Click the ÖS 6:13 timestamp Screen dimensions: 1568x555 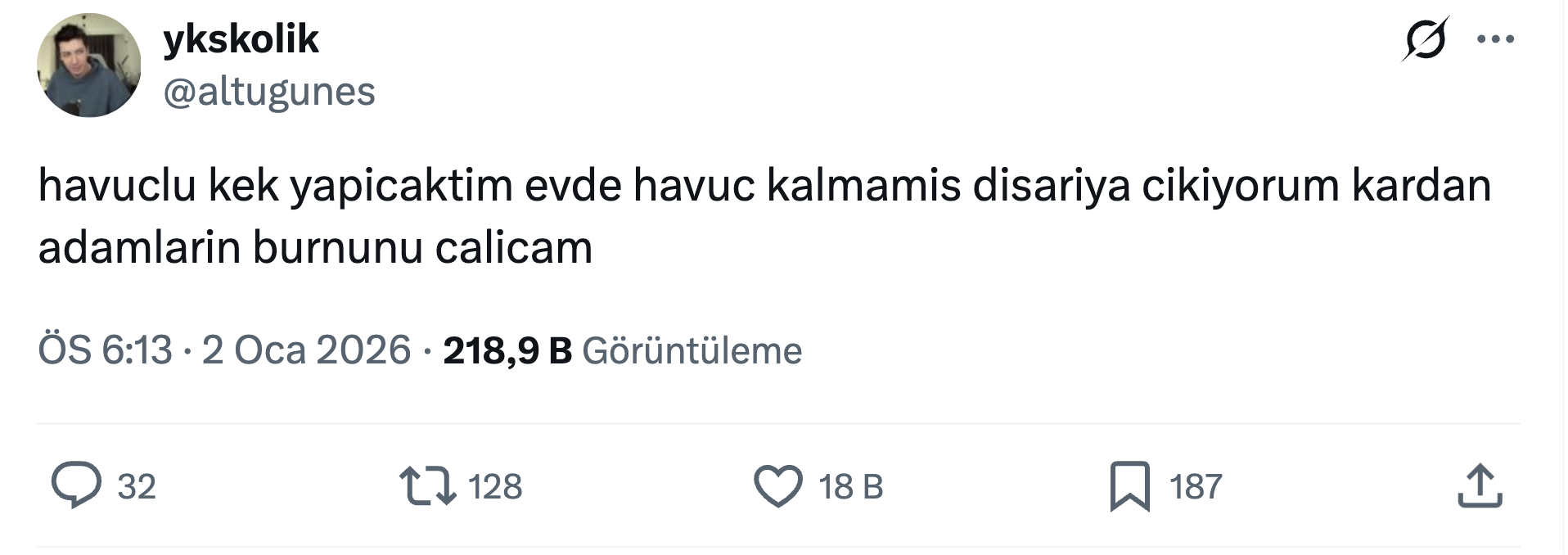(x=105, y=350)
